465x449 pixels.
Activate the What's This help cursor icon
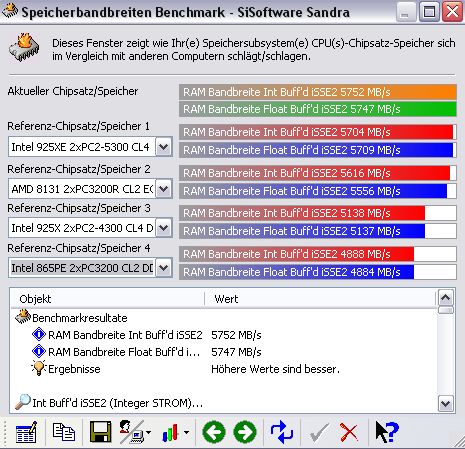[x=387, y=432]
